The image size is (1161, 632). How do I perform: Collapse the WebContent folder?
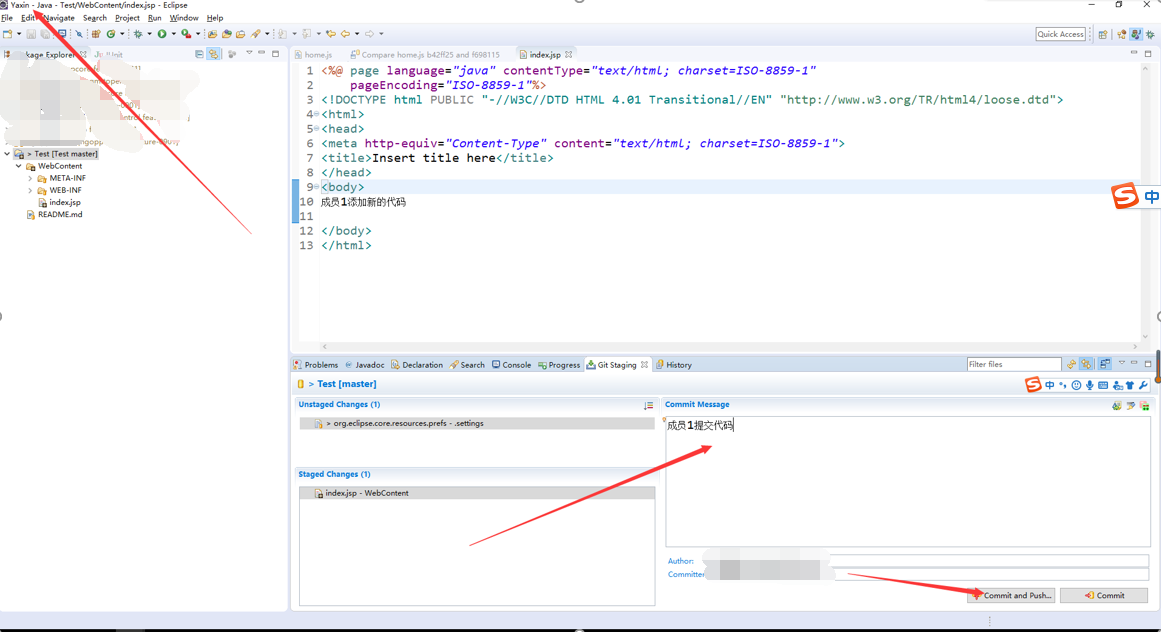pyautogui.click(x=19, y=167)
